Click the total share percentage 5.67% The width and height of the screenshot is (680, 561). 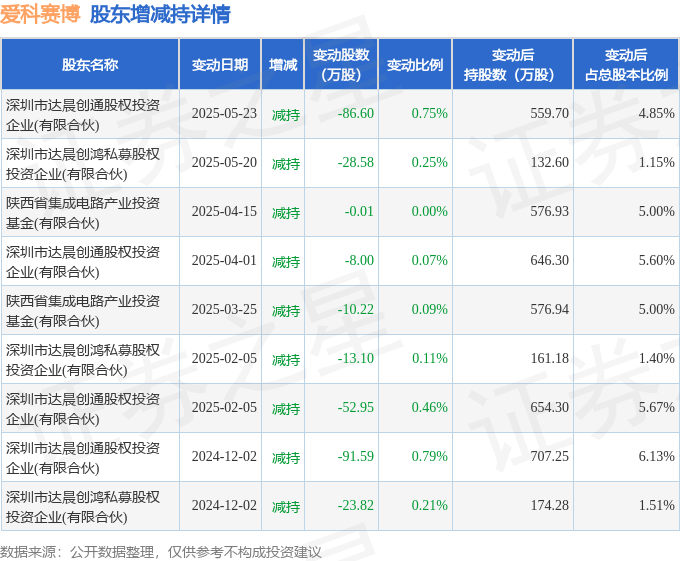657,408
